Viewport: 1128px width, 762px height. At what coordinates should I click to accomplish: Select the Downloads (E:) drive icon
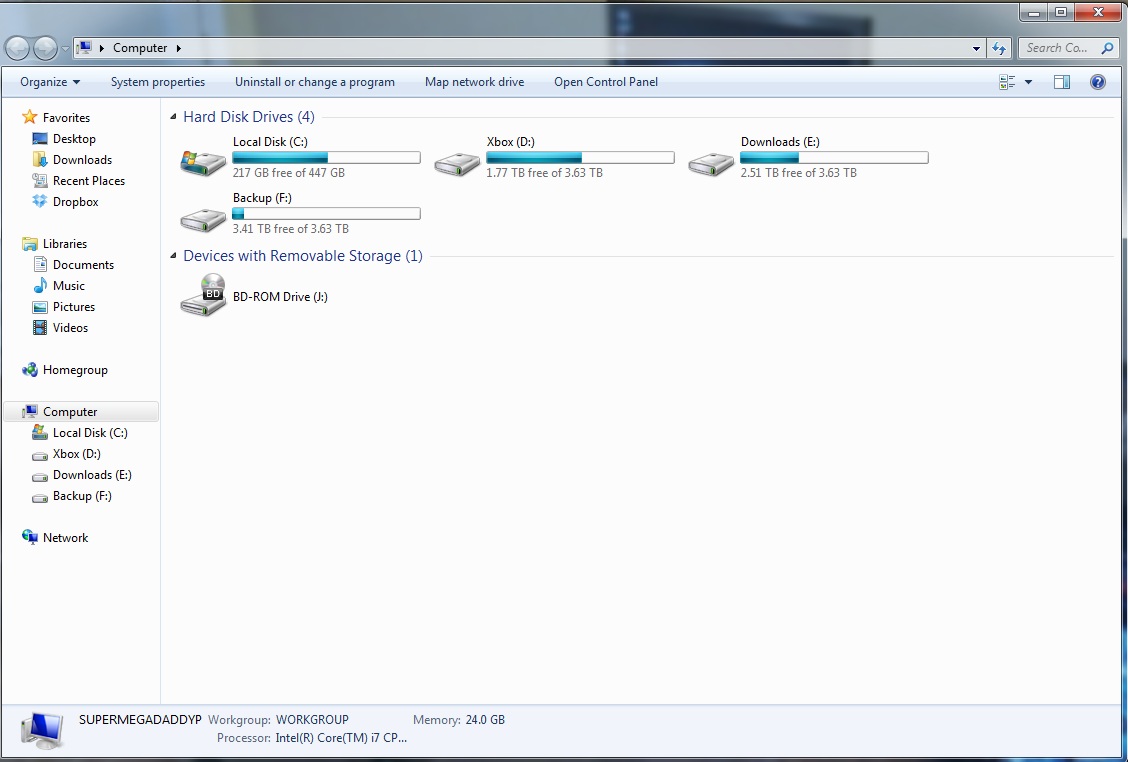coord(711,163)
